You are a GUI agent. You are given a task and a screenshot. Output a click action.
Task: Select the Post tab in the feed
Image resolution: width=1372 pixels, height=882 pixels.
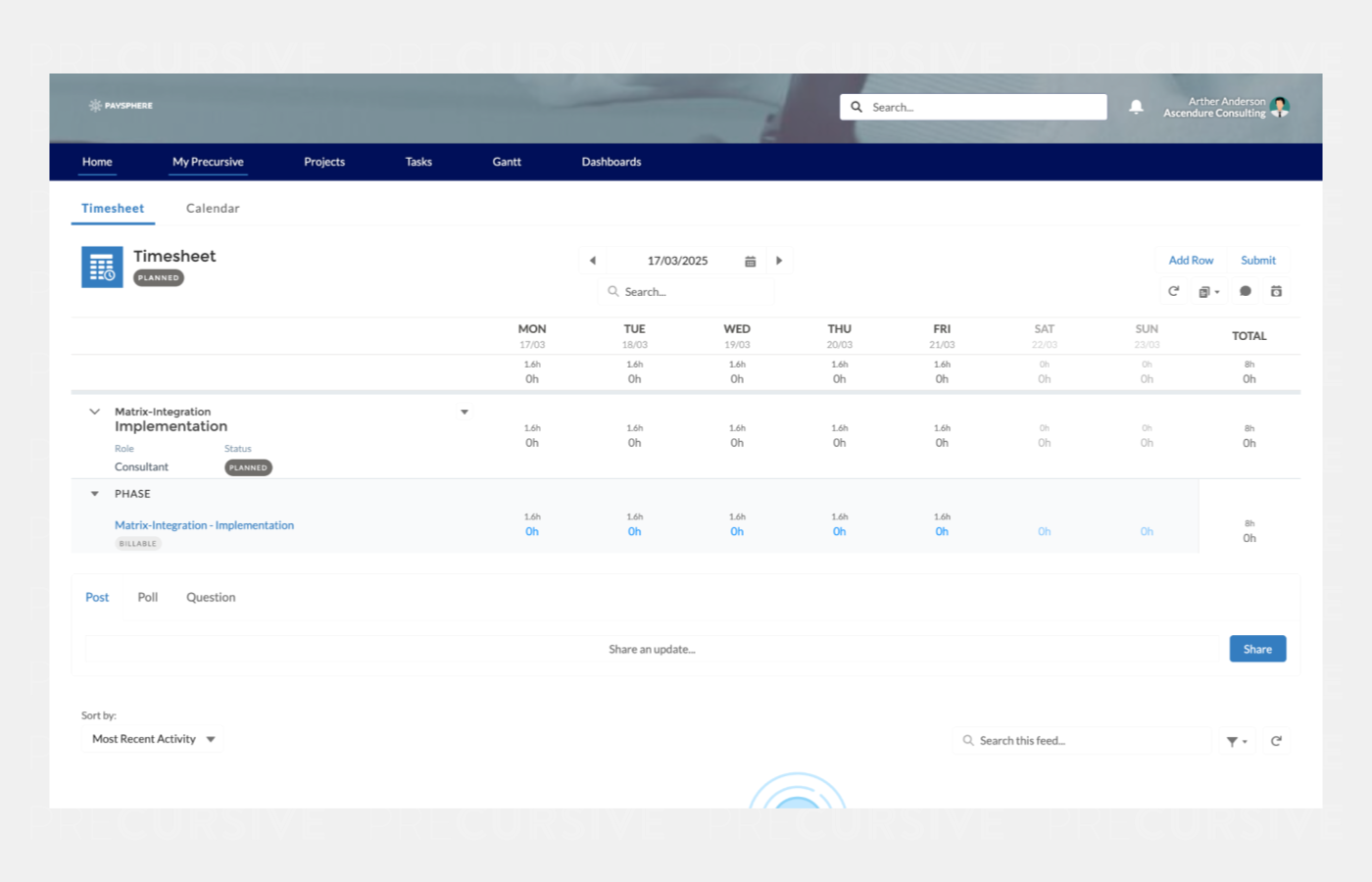pyautogui.click(x=97, y=597)
